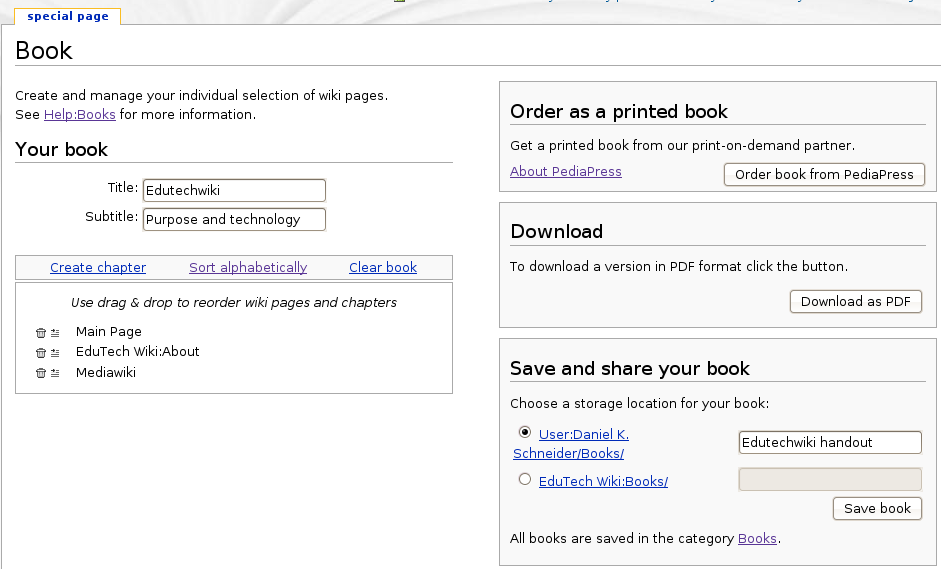Click into the Subtitle text field
Screen dimensions: 941x569
point(234,219)
